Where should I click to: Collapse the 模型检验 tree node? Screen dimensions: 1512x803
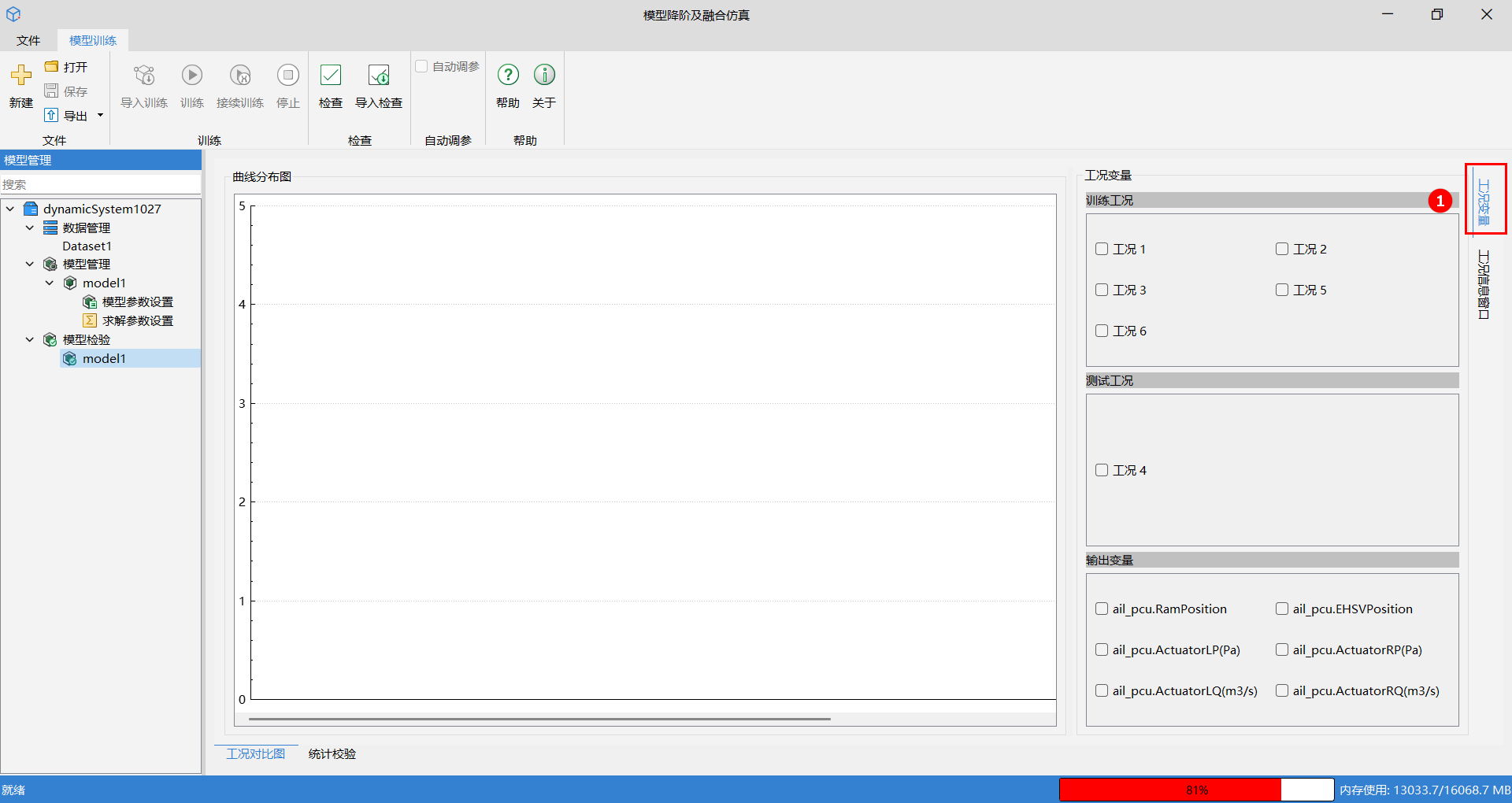point(30,339)
